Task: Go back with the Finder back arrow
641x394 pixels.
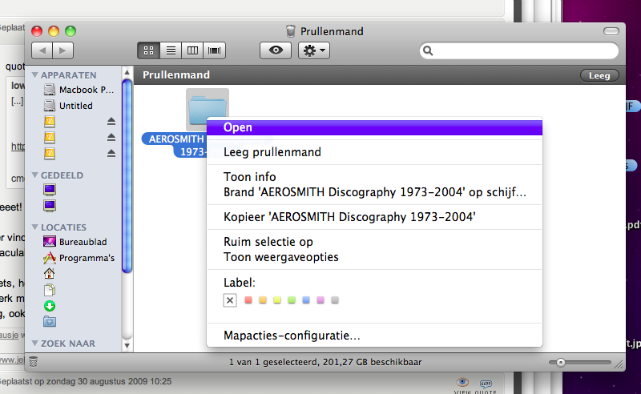Action: [x=42, y=51]
